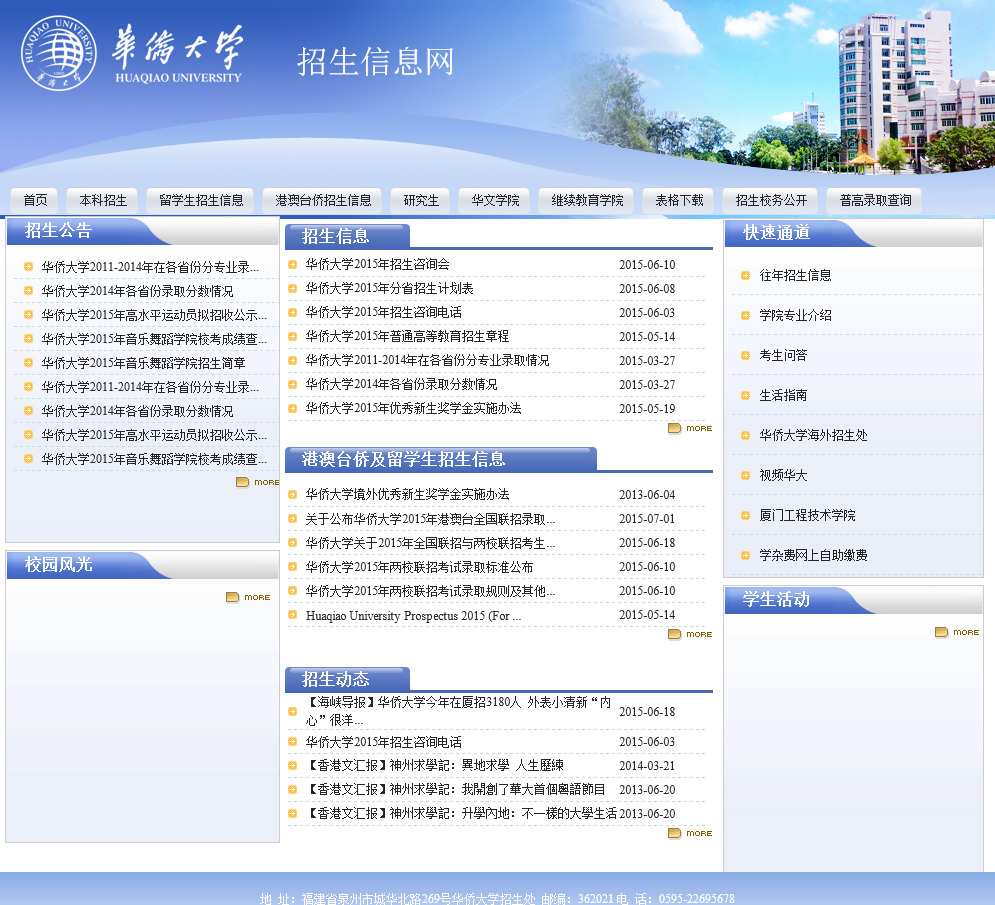
Task: Click MORE under the 招生信息 list
Action: coord(690,428)
